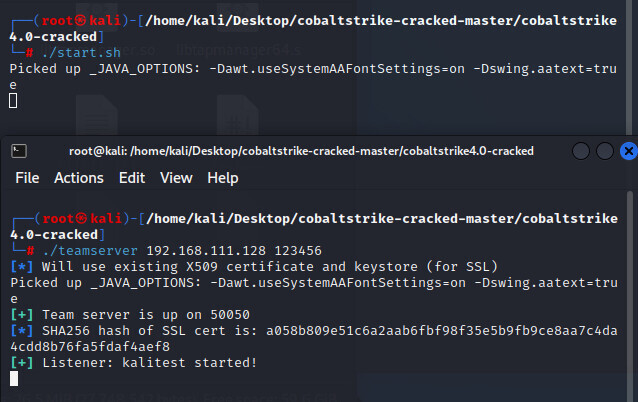Maximize the teamserver terminal window
This screenshot has height=402, width=638.
point(605,151)
